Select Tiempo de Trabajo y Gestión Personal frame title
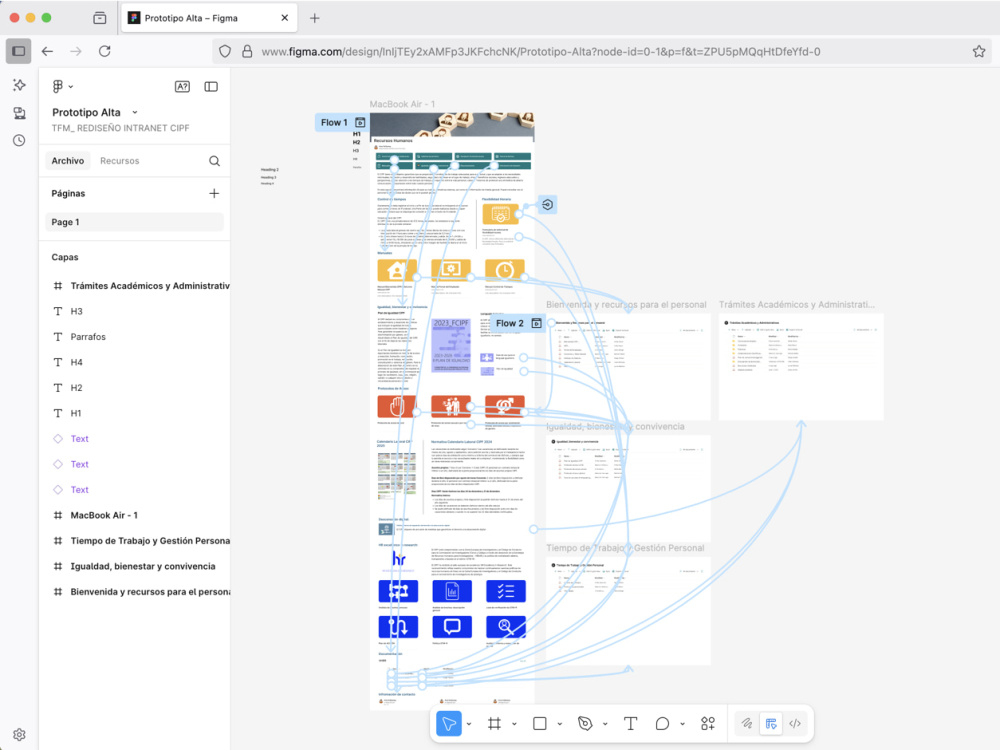This screenshot has height=750, width=1000. click(625, 548)
